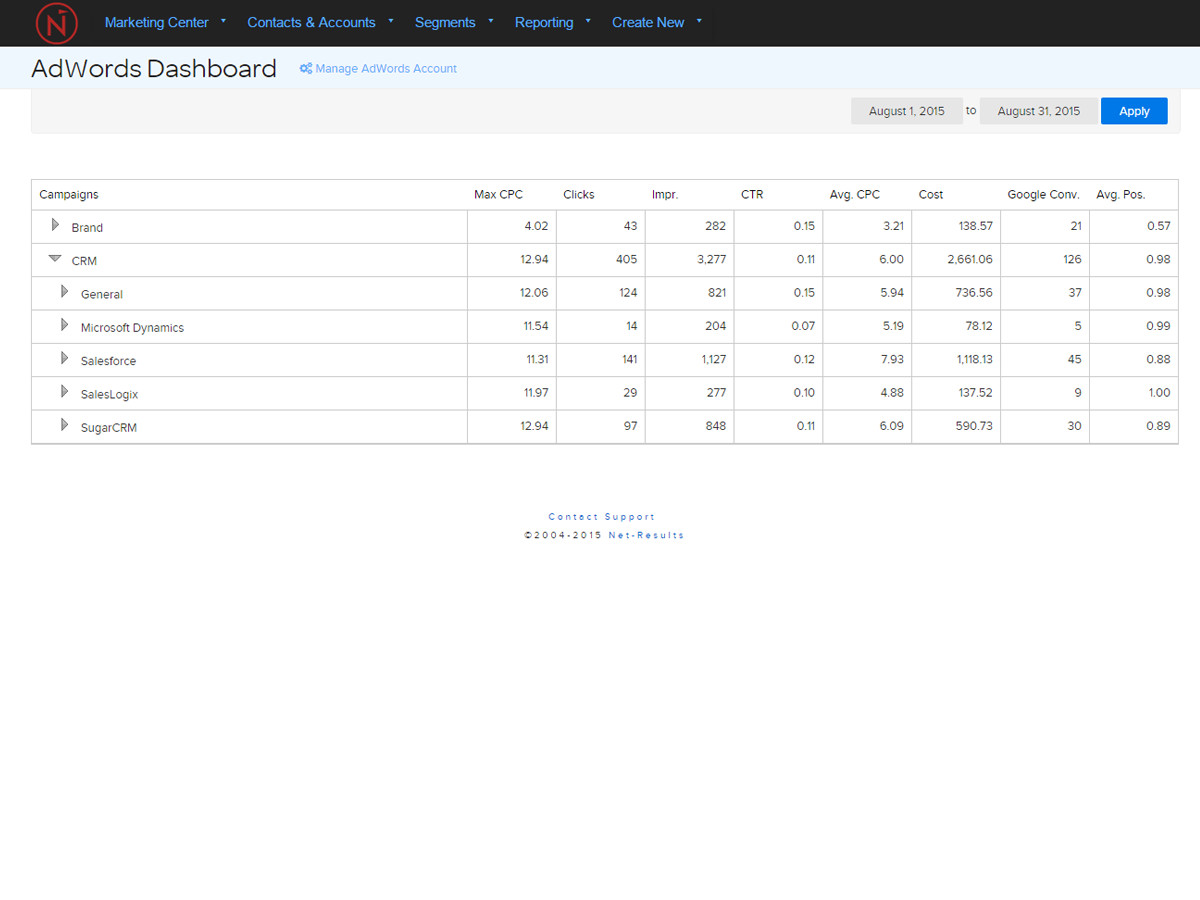Select the Salesforce ad group name
Image resolution: width=1200 pixels, height=900 pixels.
[108, 361]
